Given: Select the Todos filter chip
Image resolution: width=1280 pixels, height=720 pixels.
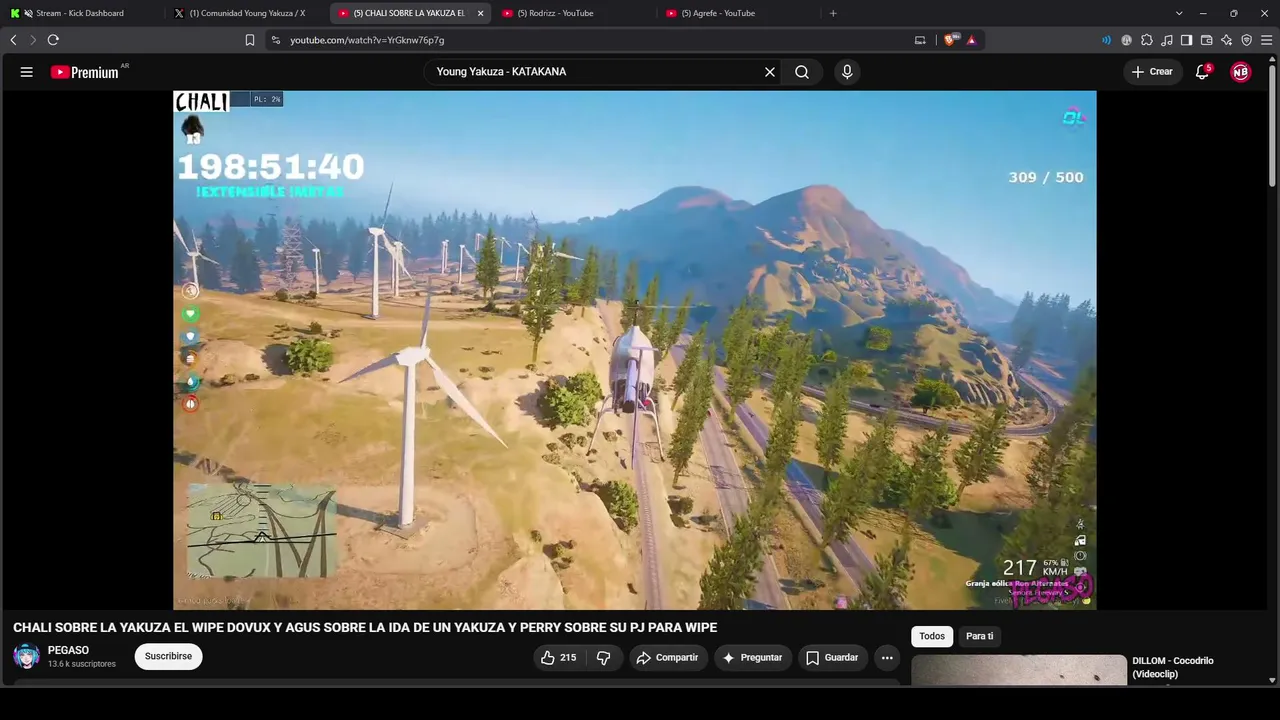Looking at the screenshot, I should click(x=932, y=636).
